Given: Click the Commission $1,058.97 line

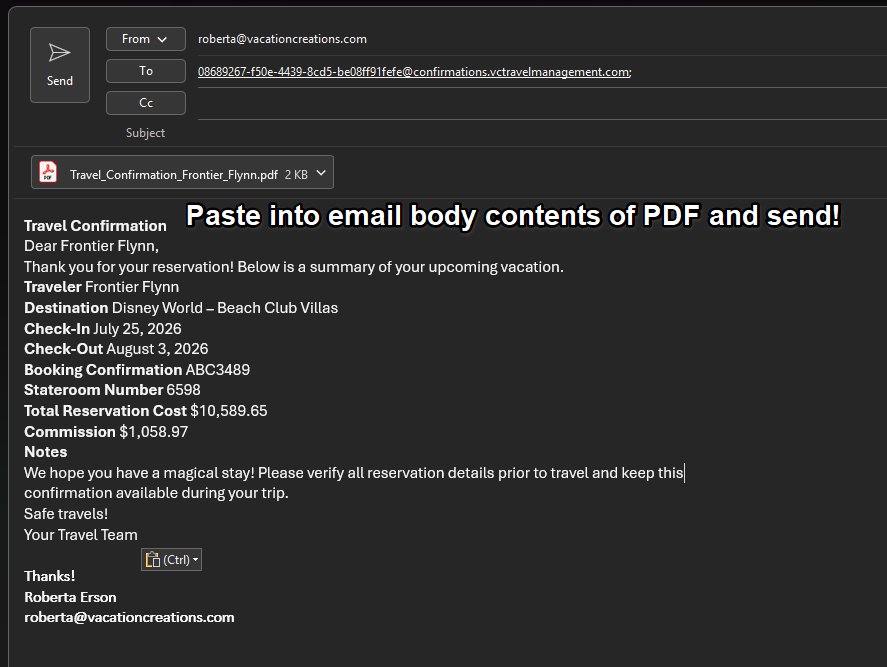Looking at the screenshot, I should click(x=106, y=432).
